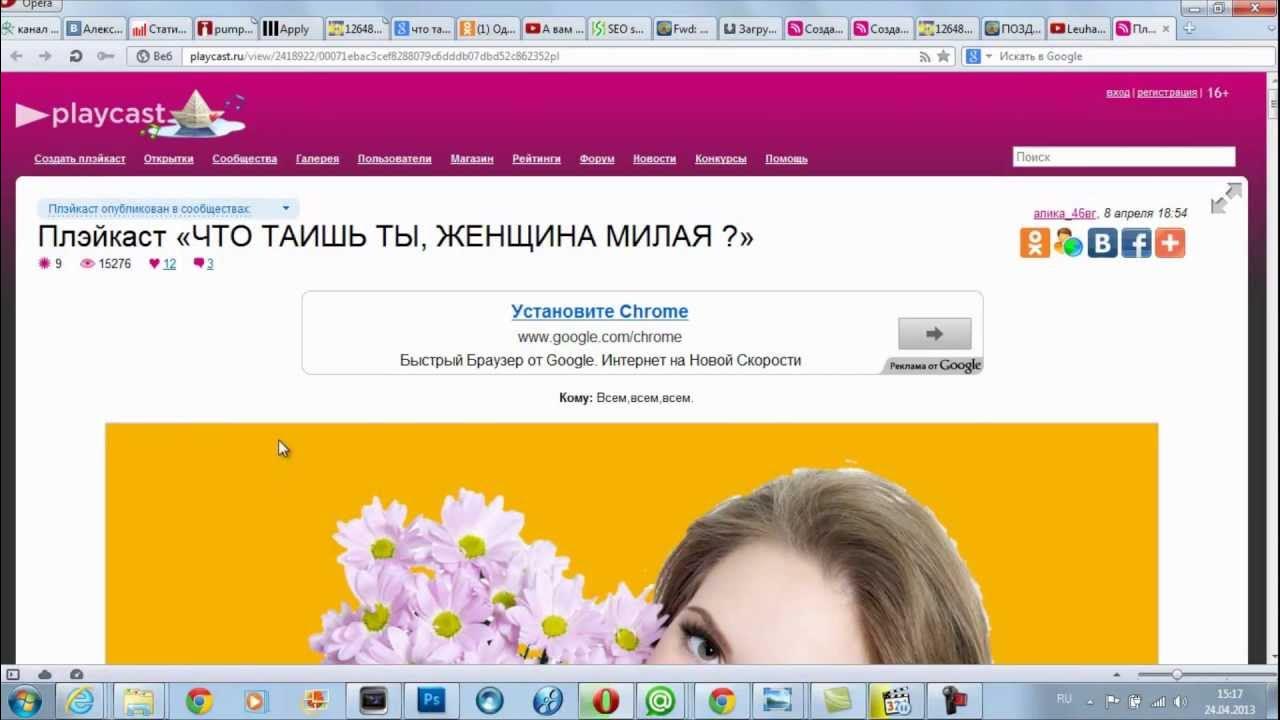
Task: Open Opera from taskbar
Action: click(606, 701)
